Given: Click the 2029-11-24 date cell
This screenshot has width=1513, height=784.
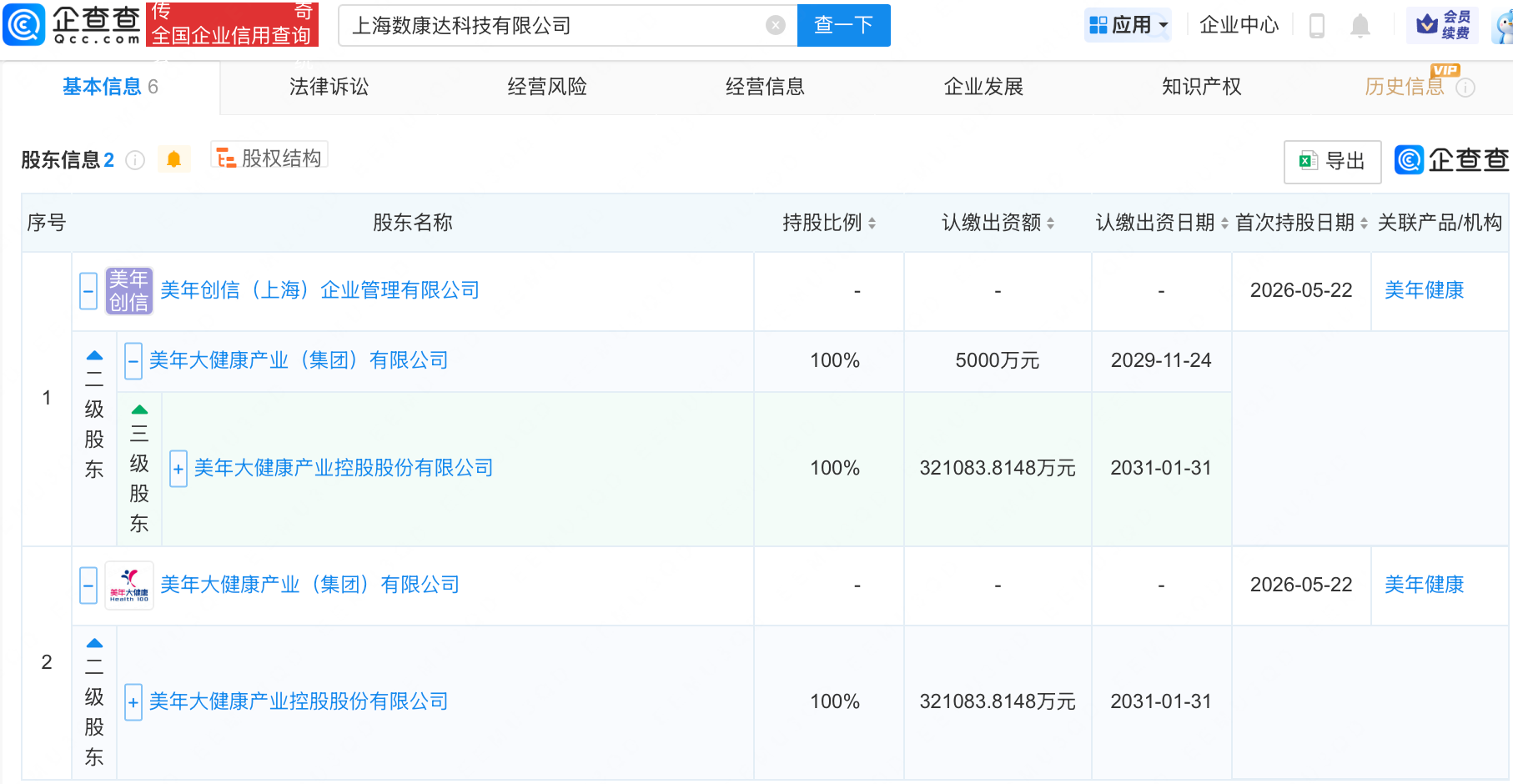Looking at the screenshot, I should (x=1161, y=360).
